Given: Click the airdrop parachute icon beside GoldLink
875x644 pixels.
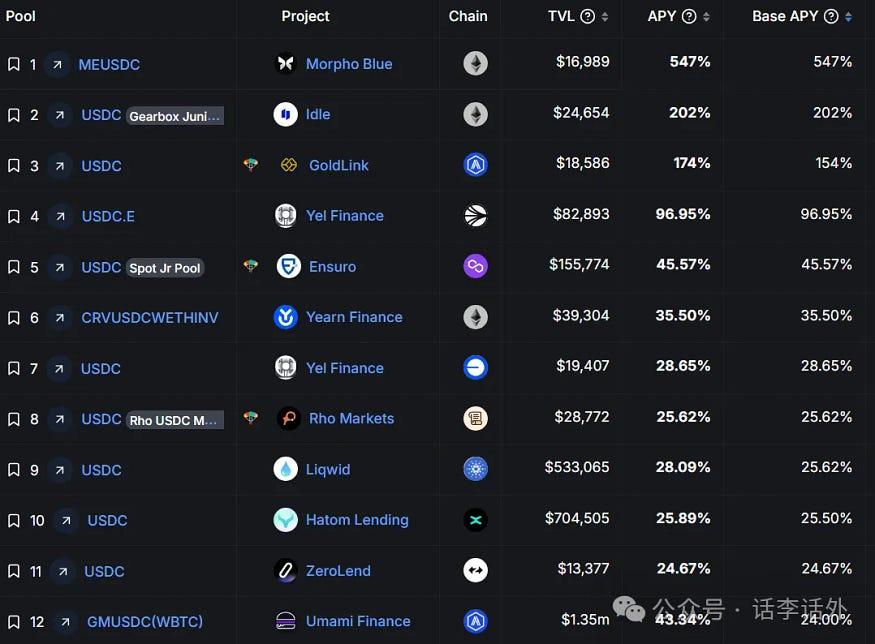Looking at the screenshot, I should click(x=251, y=165).
